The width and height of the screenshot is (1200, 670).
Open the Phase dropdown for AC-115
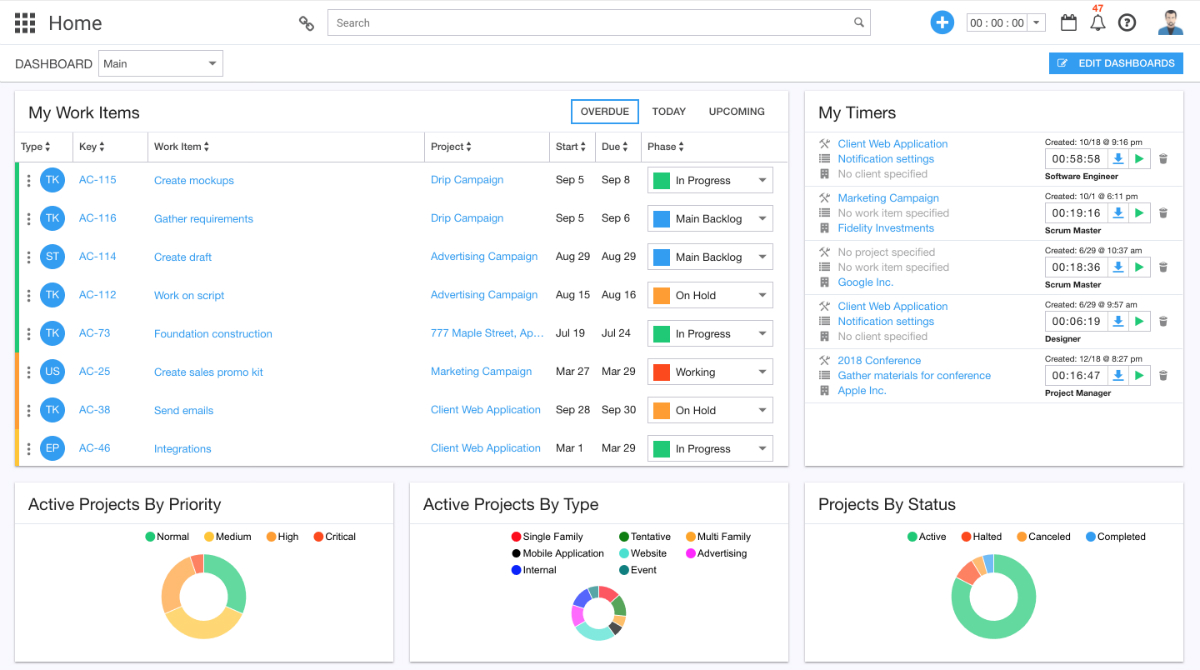(710, 180)
